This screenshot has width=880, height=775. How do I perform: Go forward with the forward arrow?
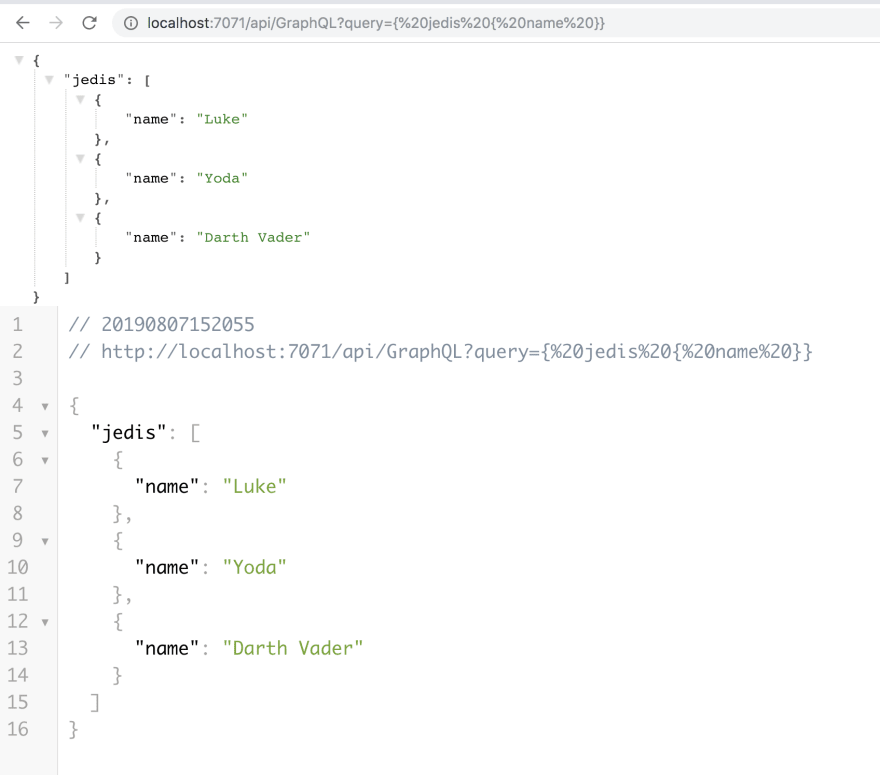pos(56,23)
